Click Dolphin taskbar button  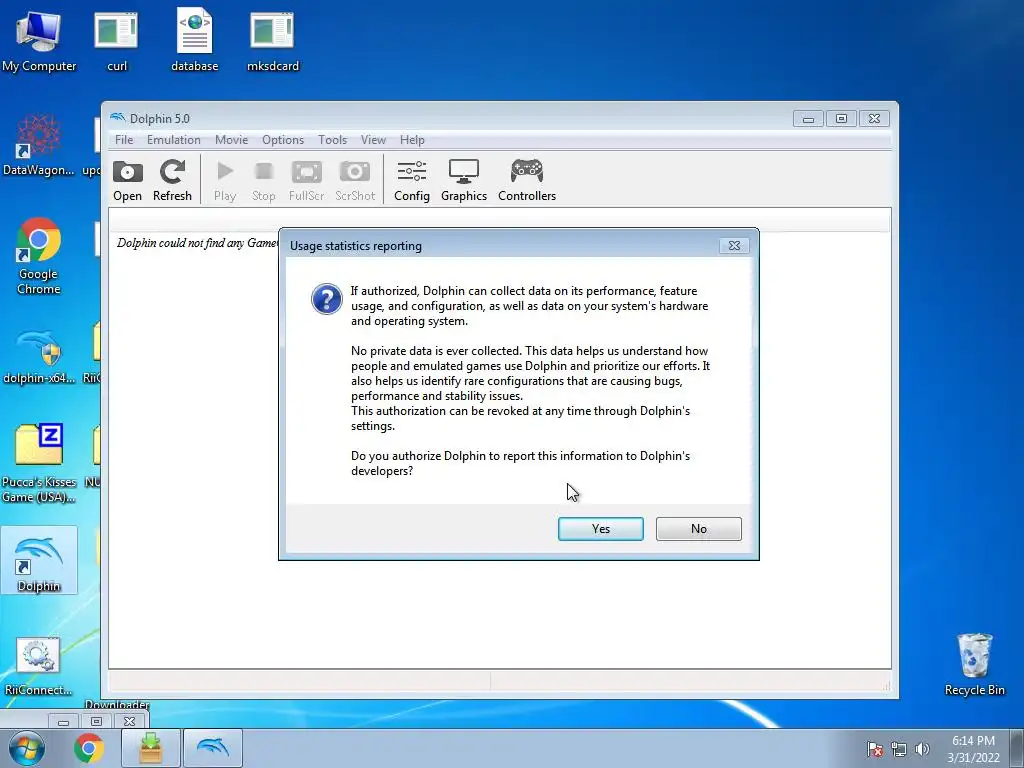coord(213,748)
